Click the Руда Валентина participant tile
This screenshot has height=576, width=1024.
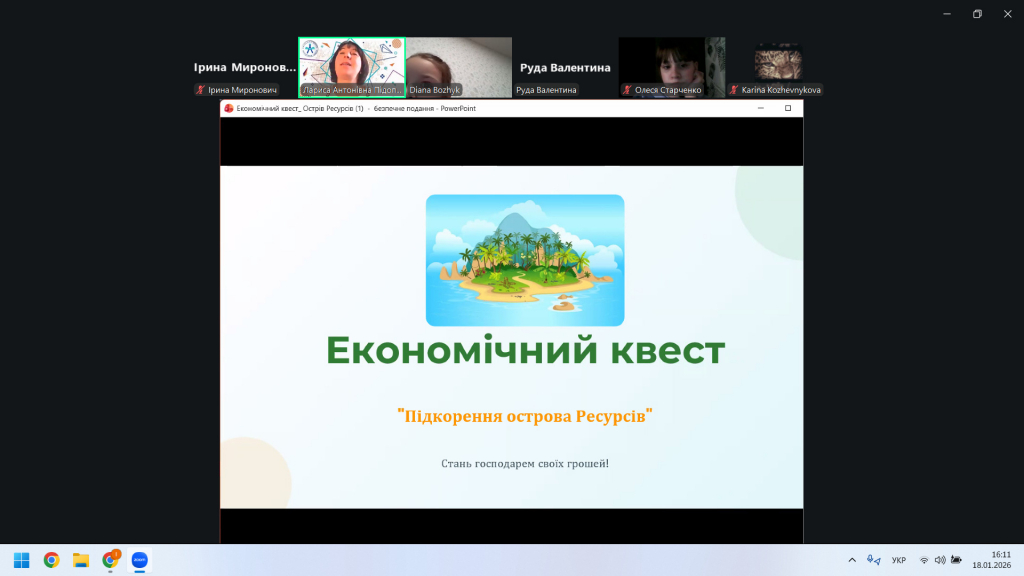(x=565, y=67)
